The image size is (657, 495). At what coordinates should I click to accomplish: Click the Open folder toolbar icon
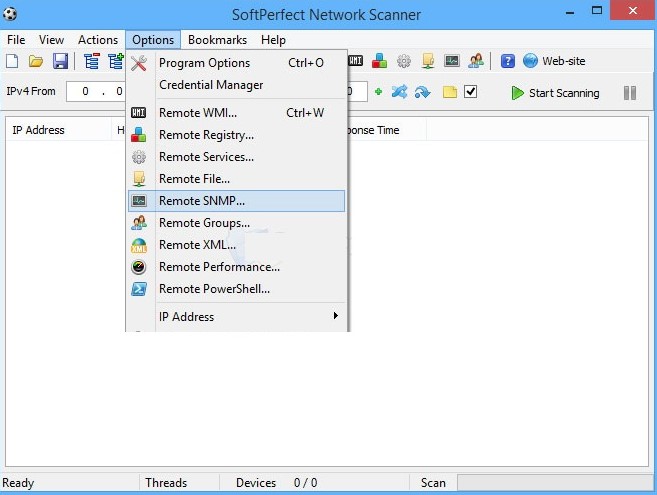tap(36, 61)
